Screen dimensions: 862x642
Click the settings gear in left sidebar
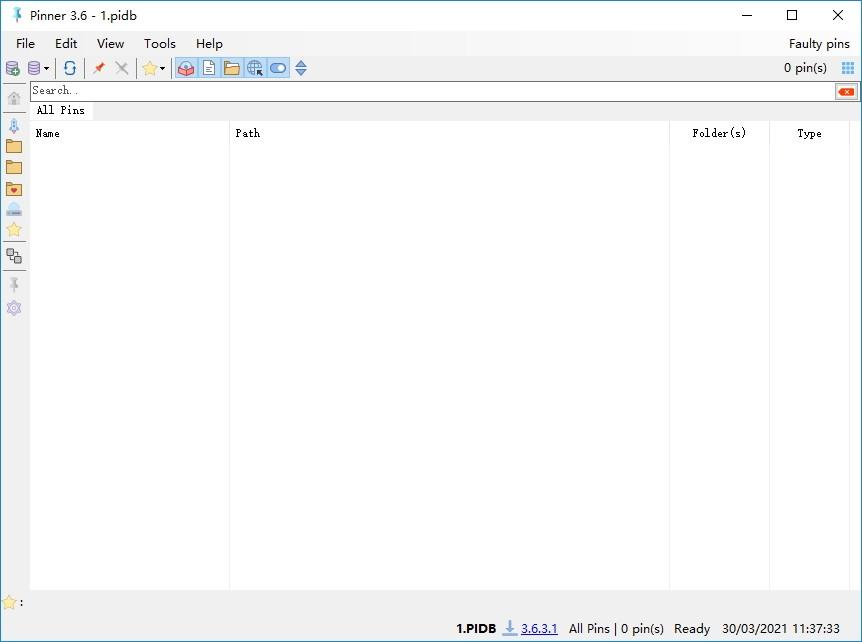[x=14, y=308]
